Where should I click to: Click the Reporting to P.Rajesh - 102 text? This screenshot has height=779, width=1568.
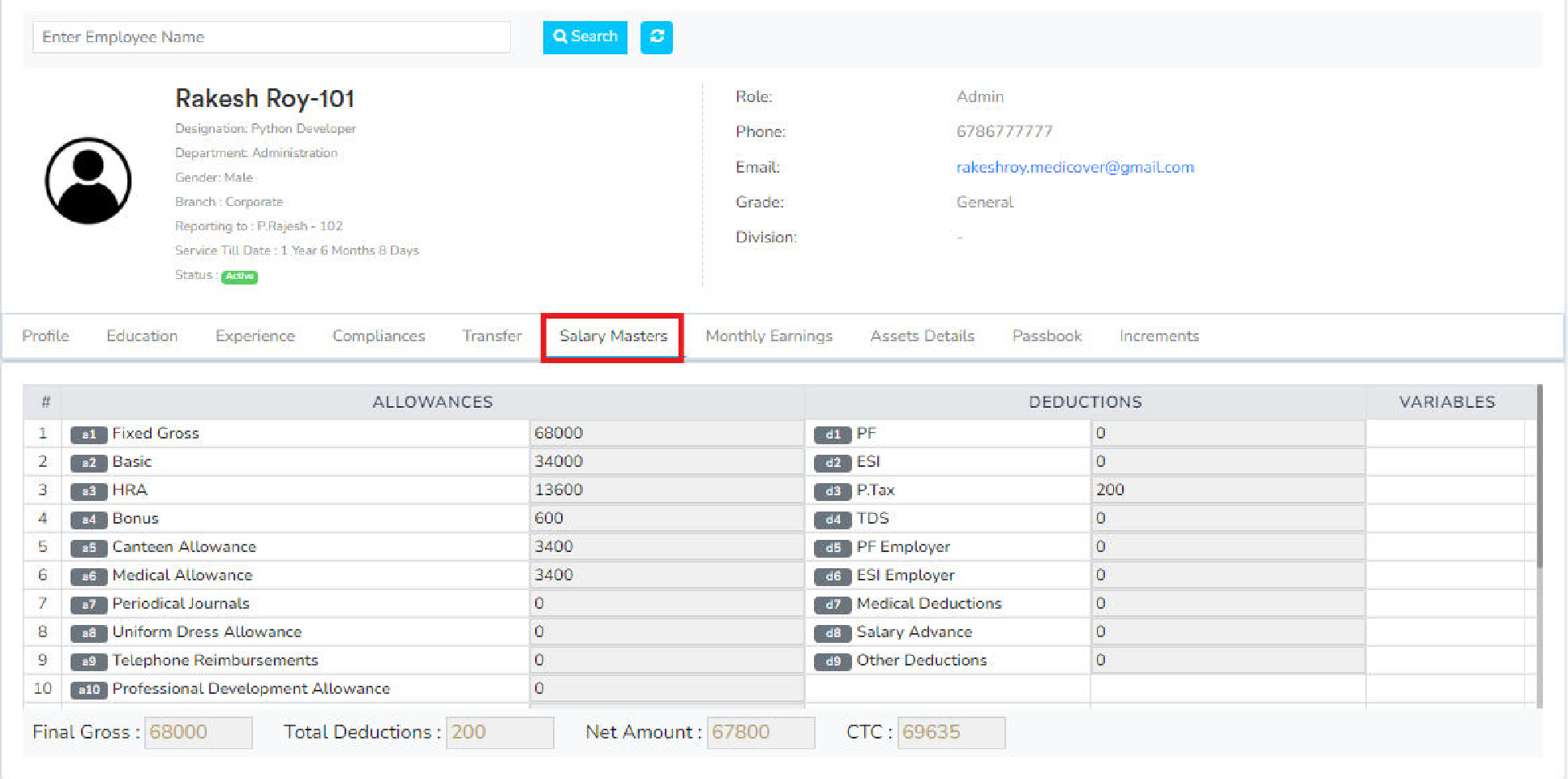tap(259, 226)
